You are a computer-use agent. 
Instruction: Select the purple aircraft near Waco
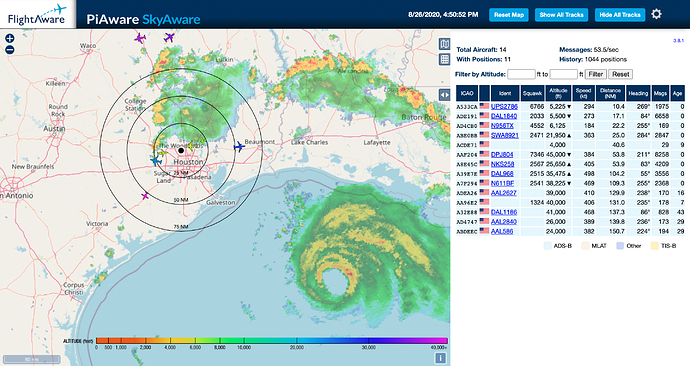coord(140,38)
